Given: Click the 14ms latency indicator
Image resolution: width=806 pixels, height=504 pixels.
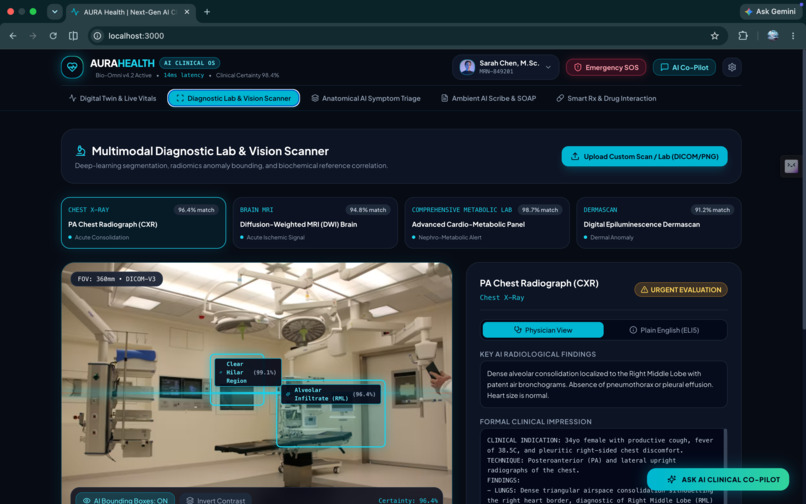Looking at the screenshot, I should tap(184, 75).
